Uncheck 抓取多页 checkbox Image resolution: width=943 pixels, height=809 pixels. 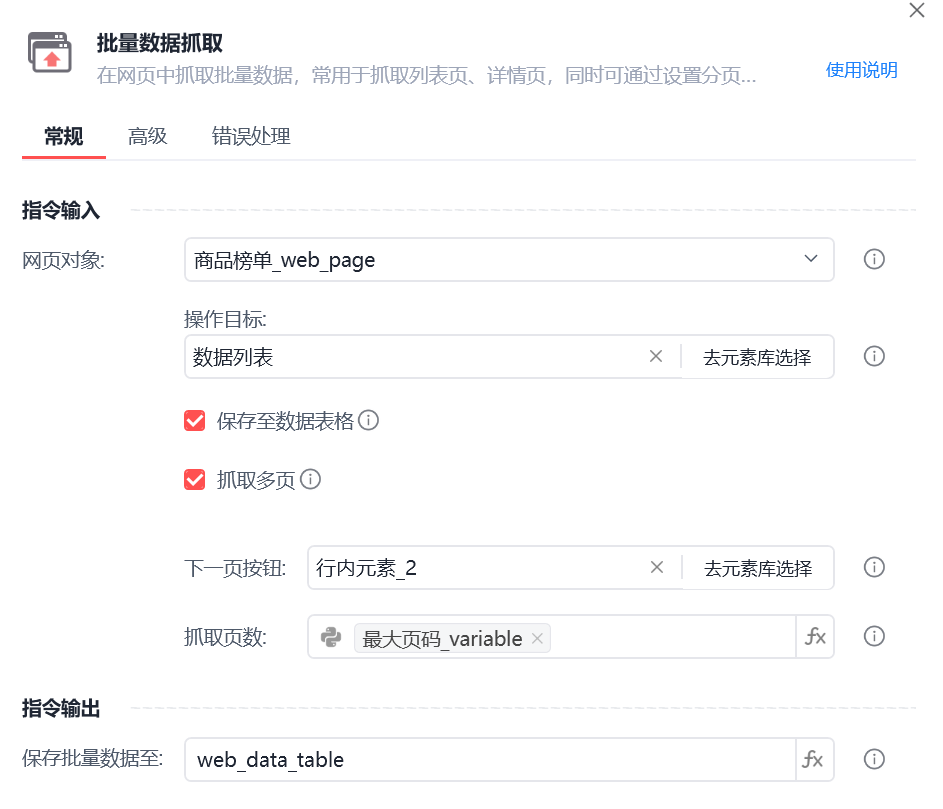pyautogui.click(x=194, y=480)
